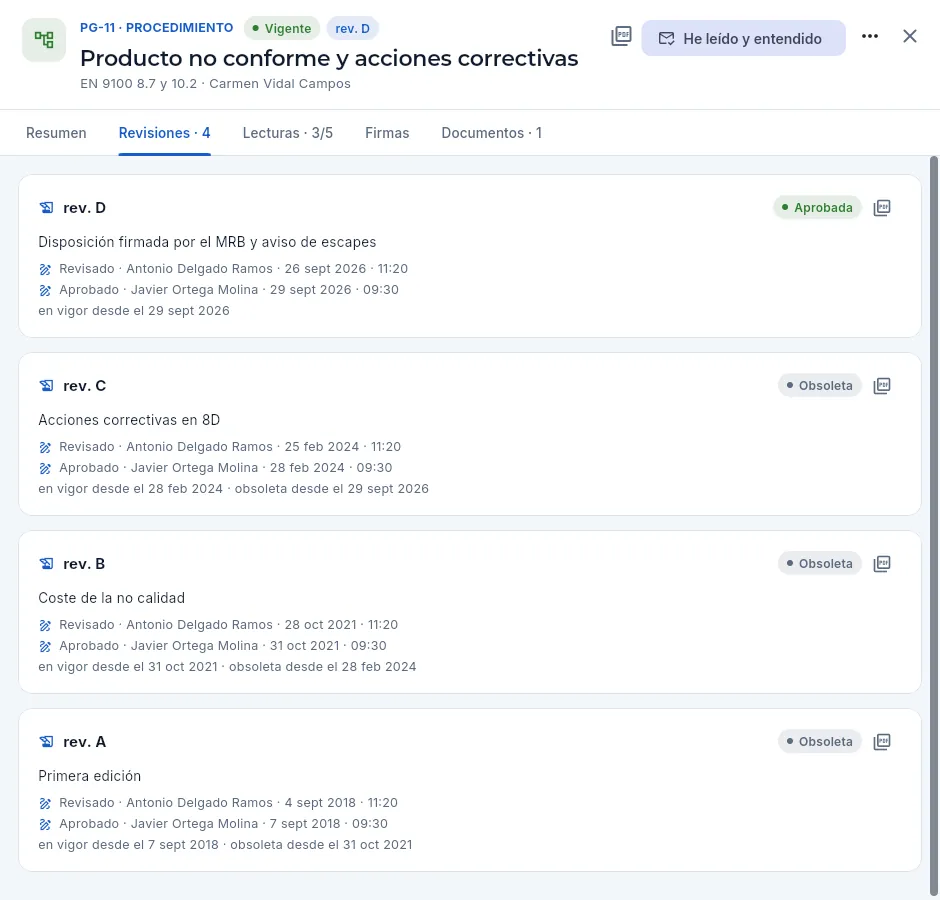Click the revision icon next to rev. C
Image resolution: width=940 pixels, height=900 pixels.
[x=46, y=386]
